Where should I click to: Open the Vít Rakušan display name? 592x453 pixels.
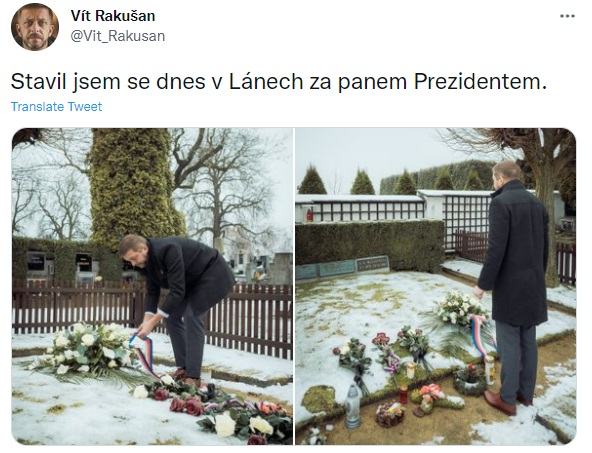(113, 16)
